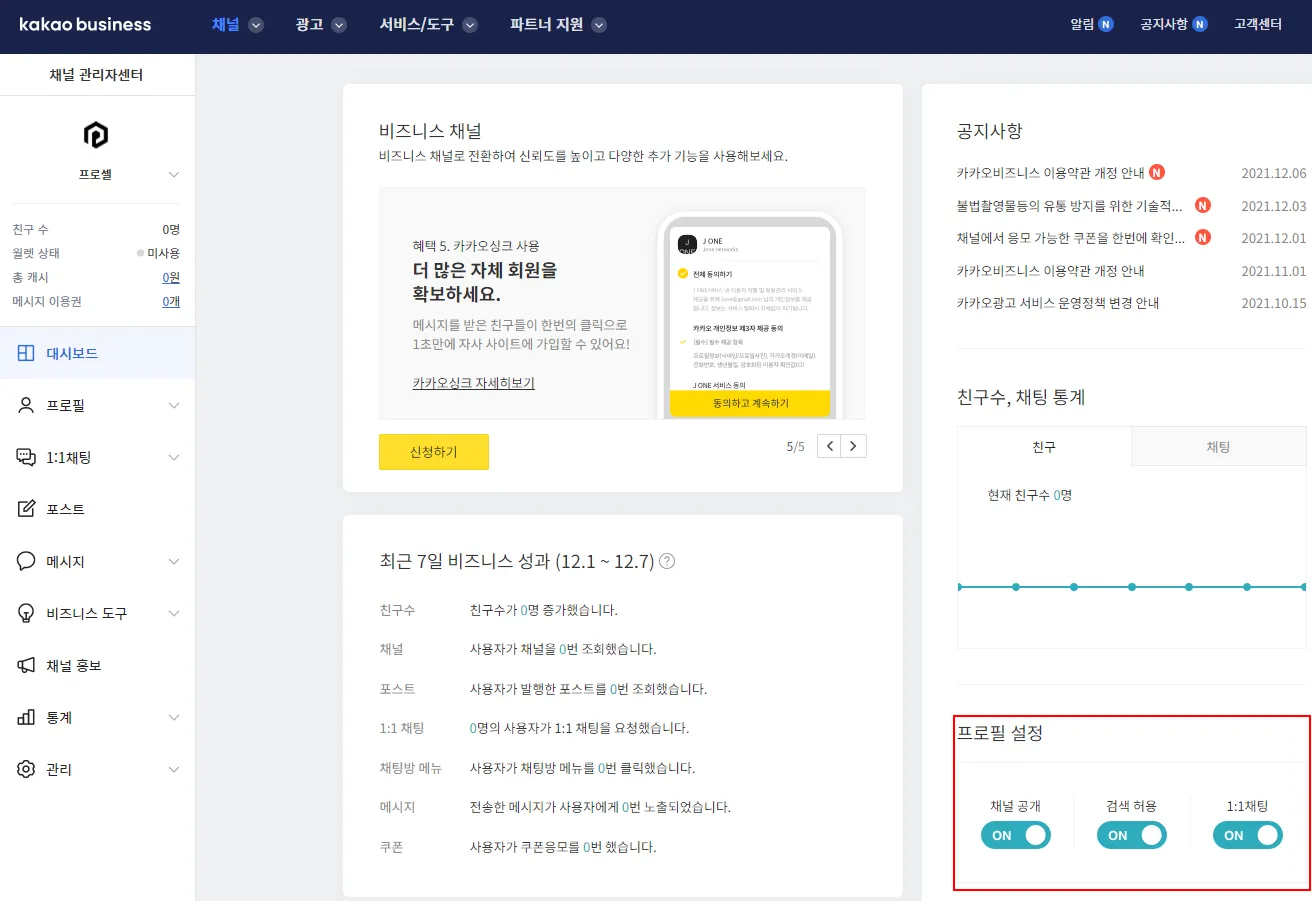Select 광고 in the top navigation
The height and width of the screenshot is (901, 1312).
coord(309,24)
